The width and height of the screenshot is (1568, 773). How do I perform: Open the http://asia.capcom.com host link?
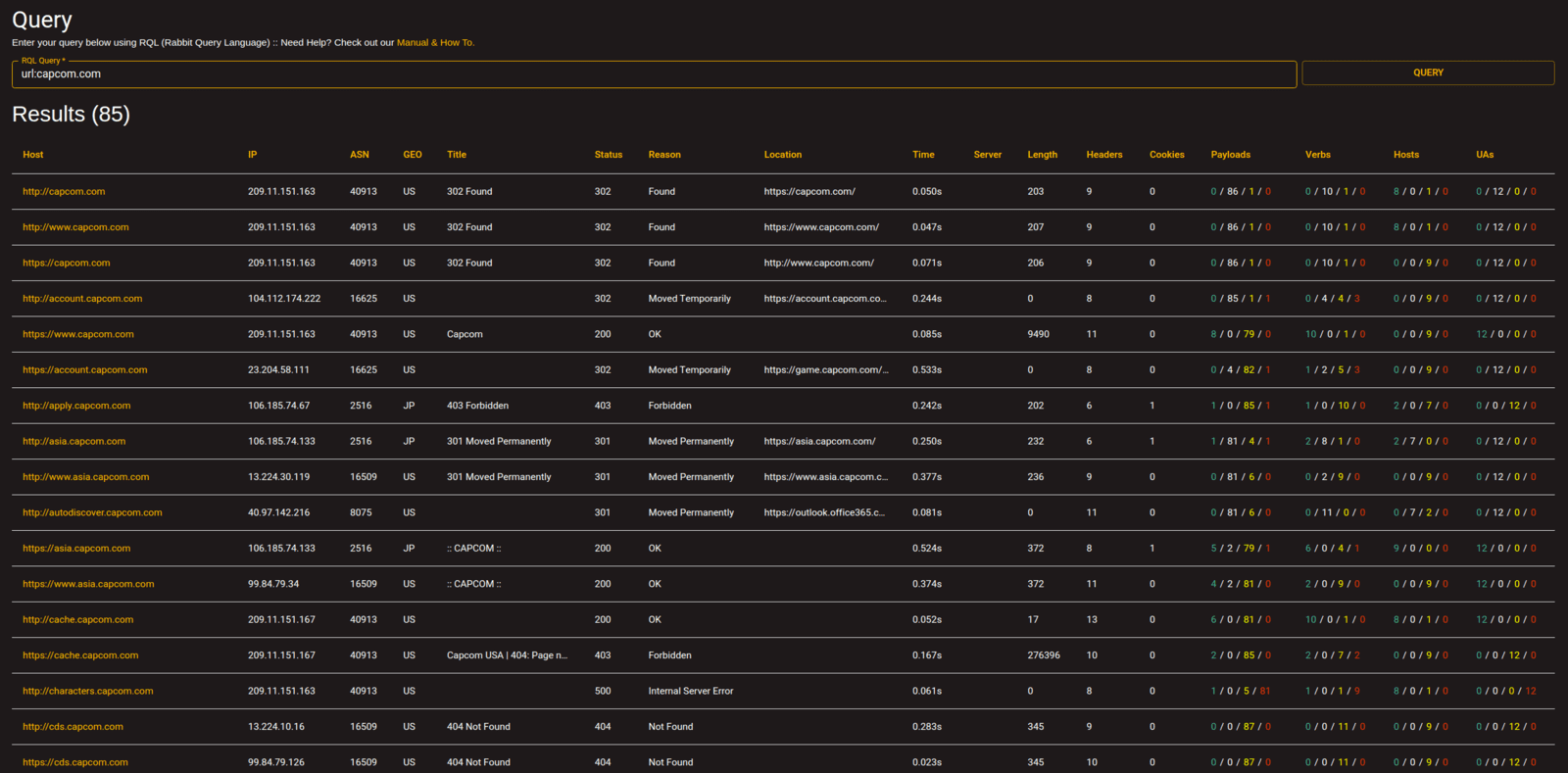(x=74, y=441)
